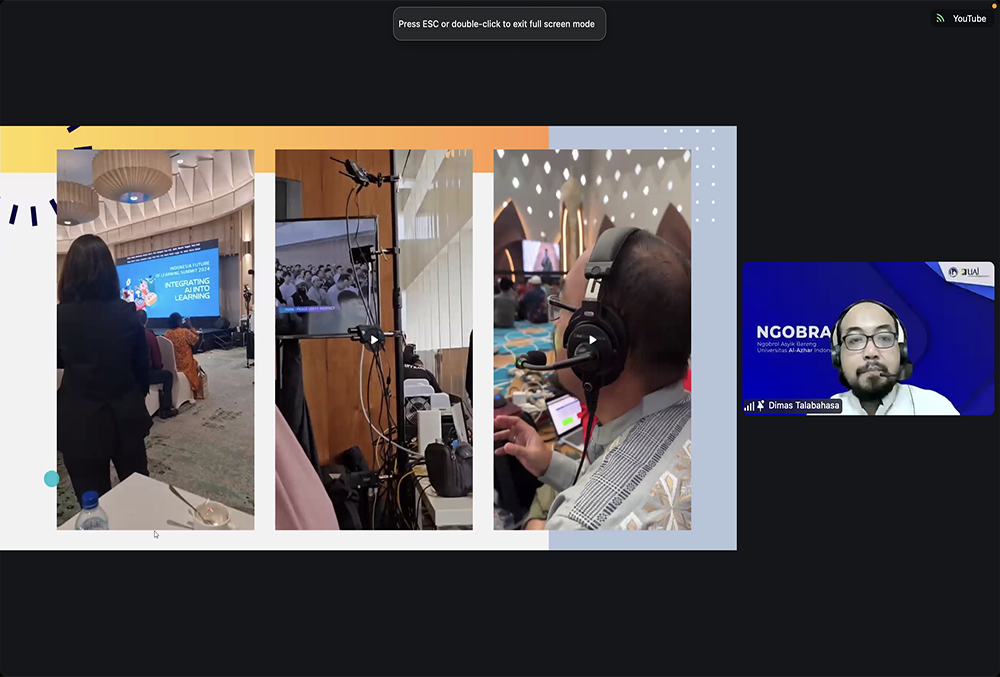Click the network signal strength bars icon
1000x677 pixels.
click(749, 406)
